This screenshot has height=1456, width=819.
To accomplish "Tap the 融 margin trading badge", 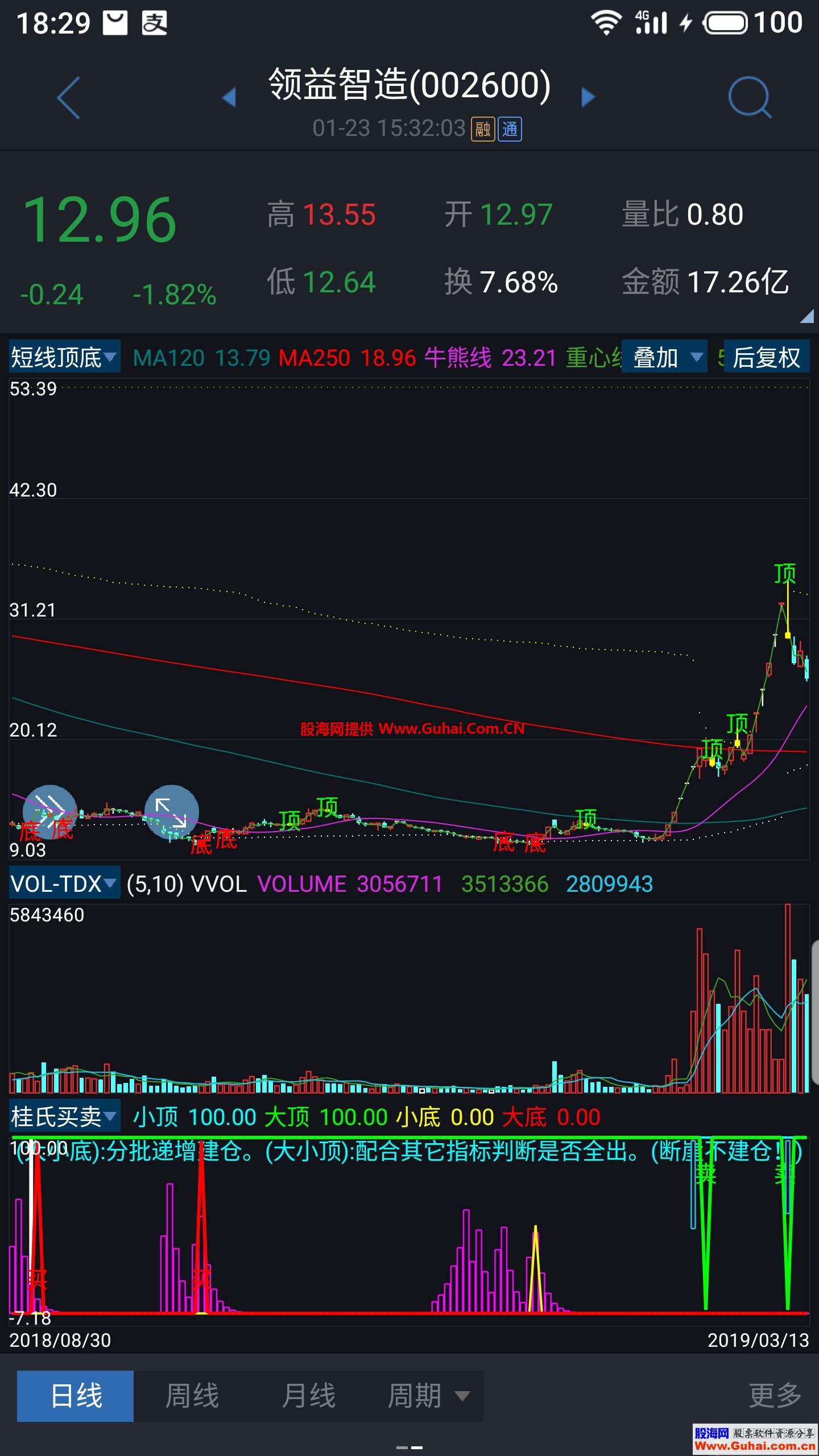I will tap(483, 129).
